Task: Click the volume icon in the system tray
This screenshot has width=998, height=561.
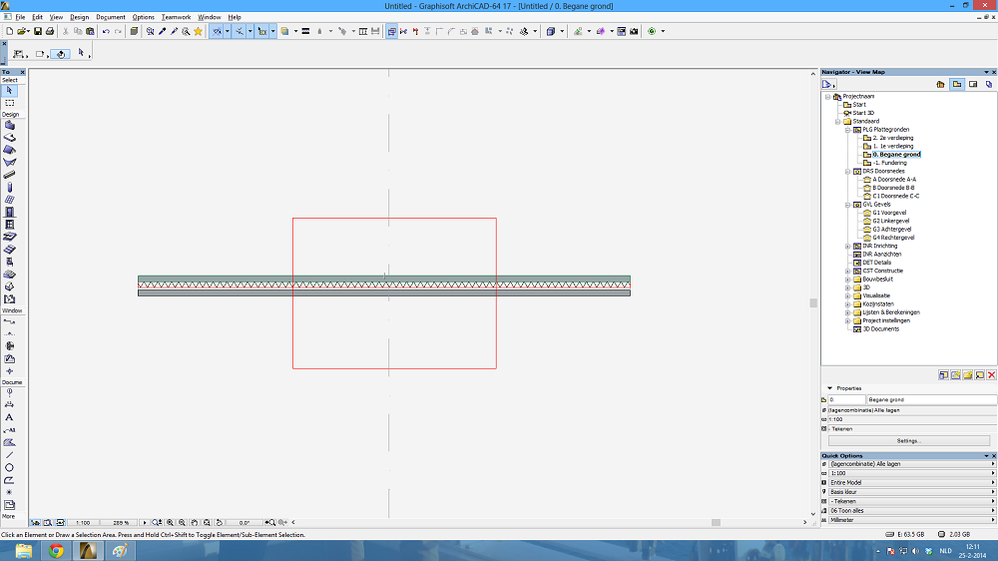Action: click(x=915, y=551)
